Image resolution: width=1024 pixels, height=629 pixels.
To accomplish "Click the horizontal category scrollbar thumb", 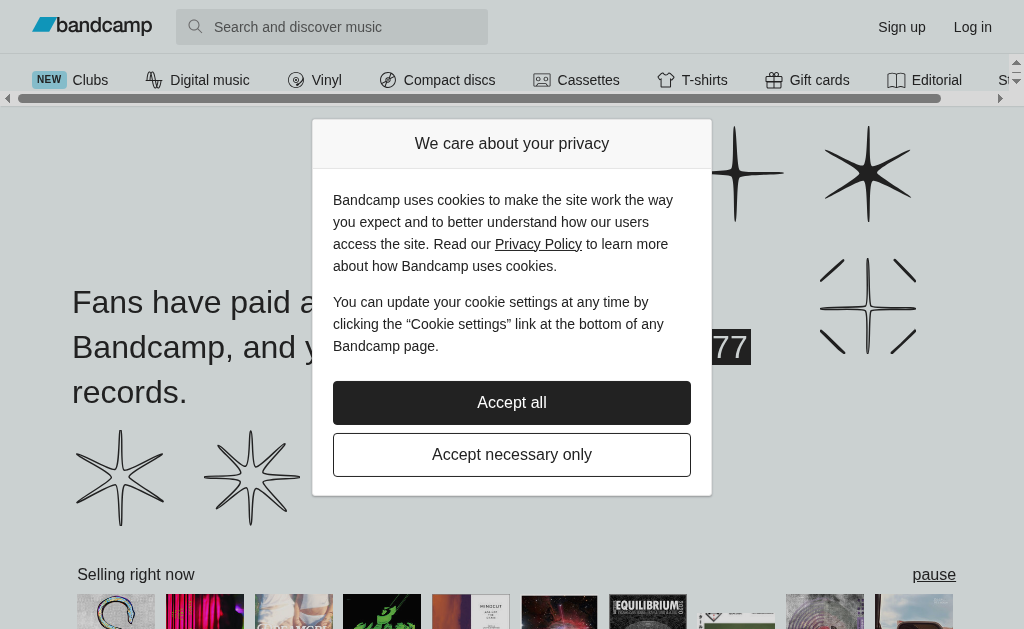I will coord(479,99).
